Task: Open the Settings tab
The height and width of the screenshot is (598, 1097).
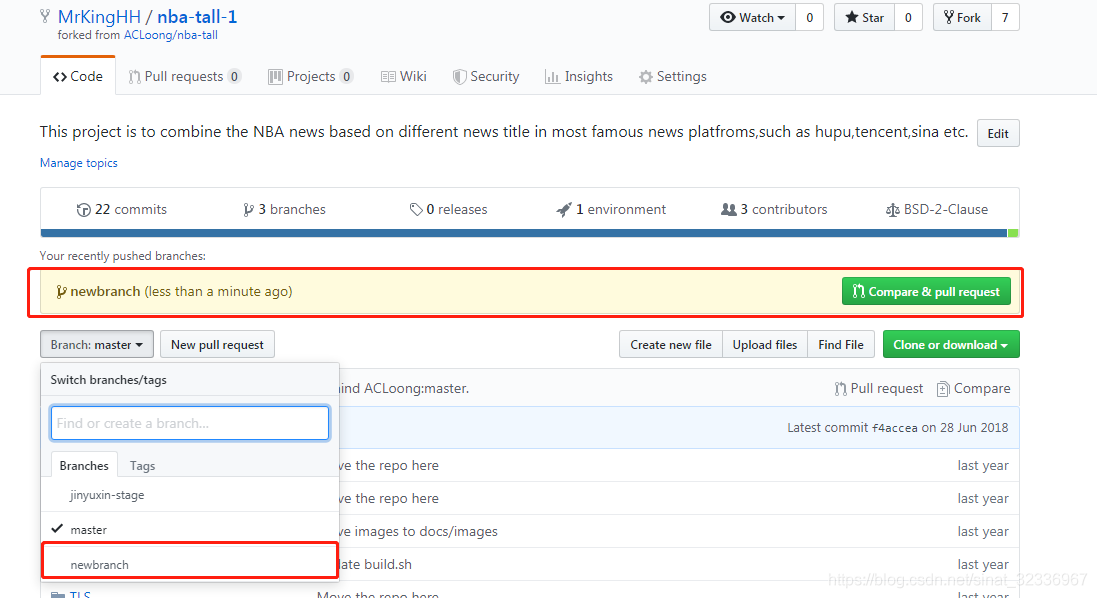Action: [x=672, y=76]
